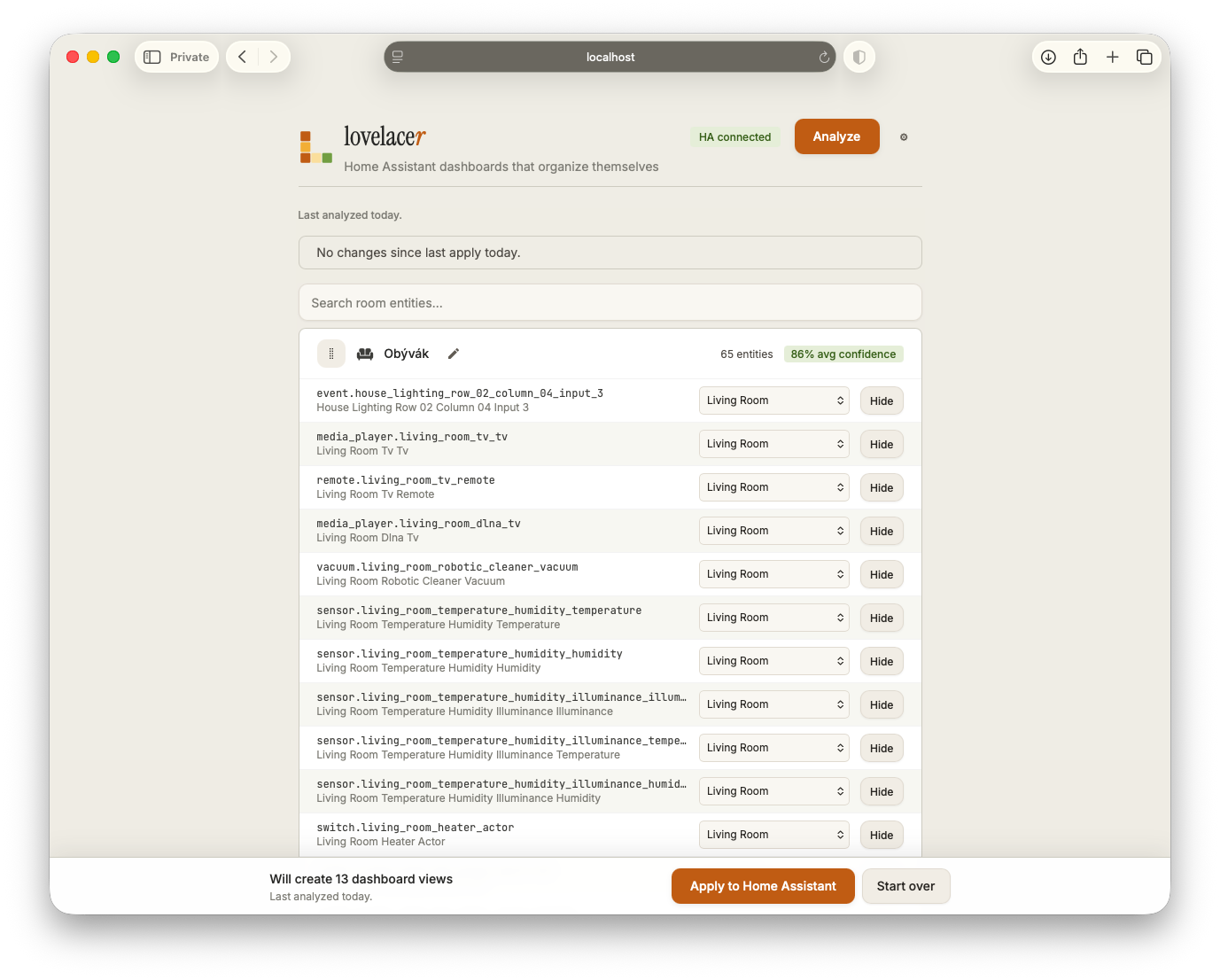Edit the Obývák room name pencil
Viewport: 1220px width, 980px height.
(454, 354)
